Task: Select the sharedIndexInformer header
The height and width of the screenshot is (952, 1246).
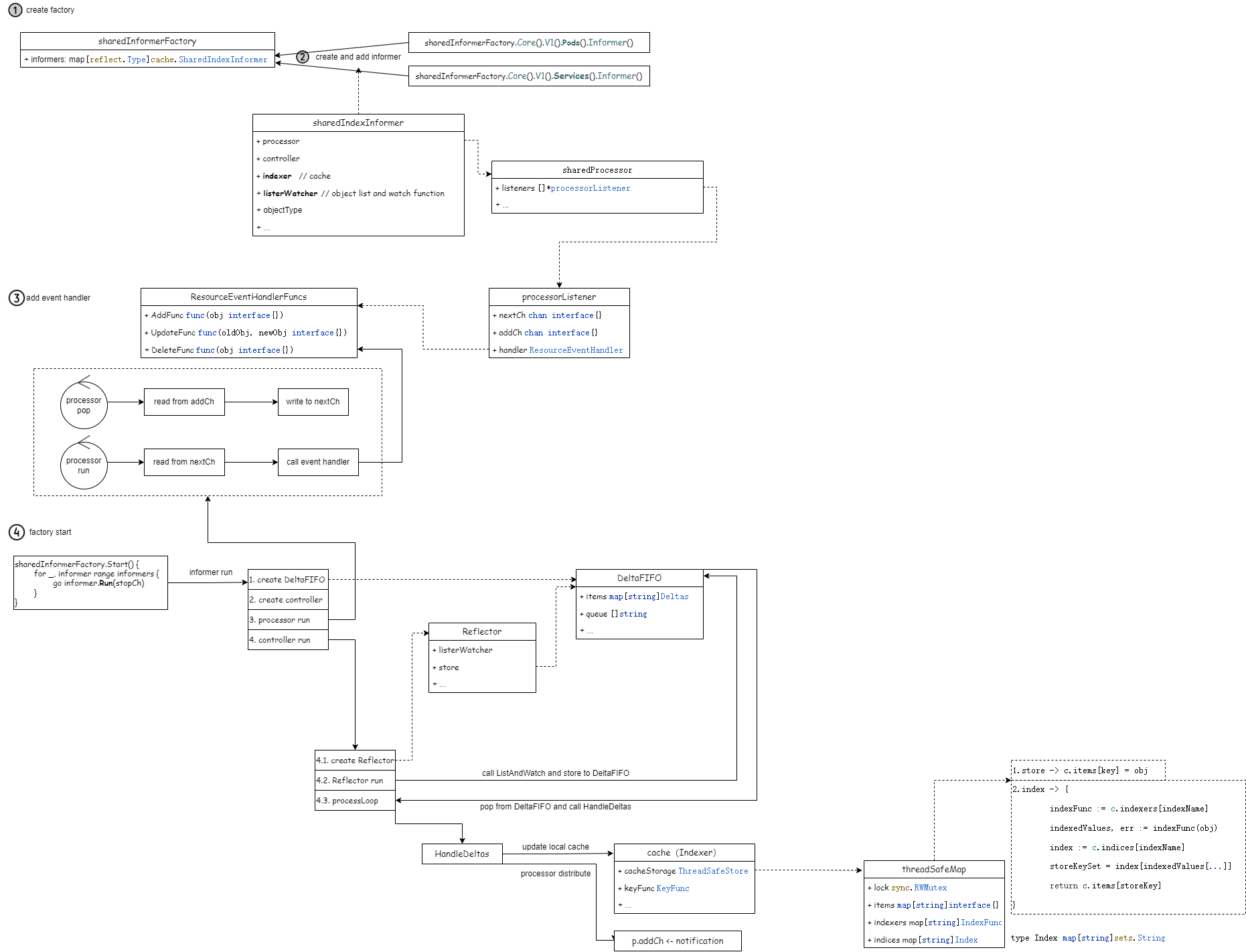Action: click(358, 123)
